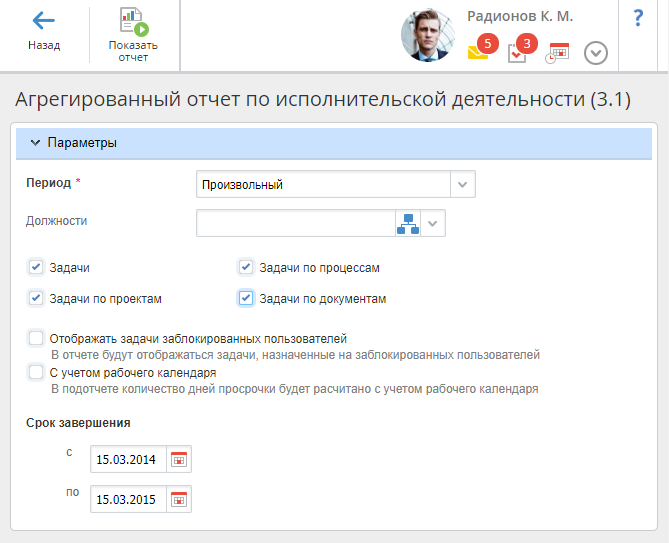Image resolution: width=669 pixels, height=543 pixels.
Task: Open calendar picker for end date
Action: point(179,499)
